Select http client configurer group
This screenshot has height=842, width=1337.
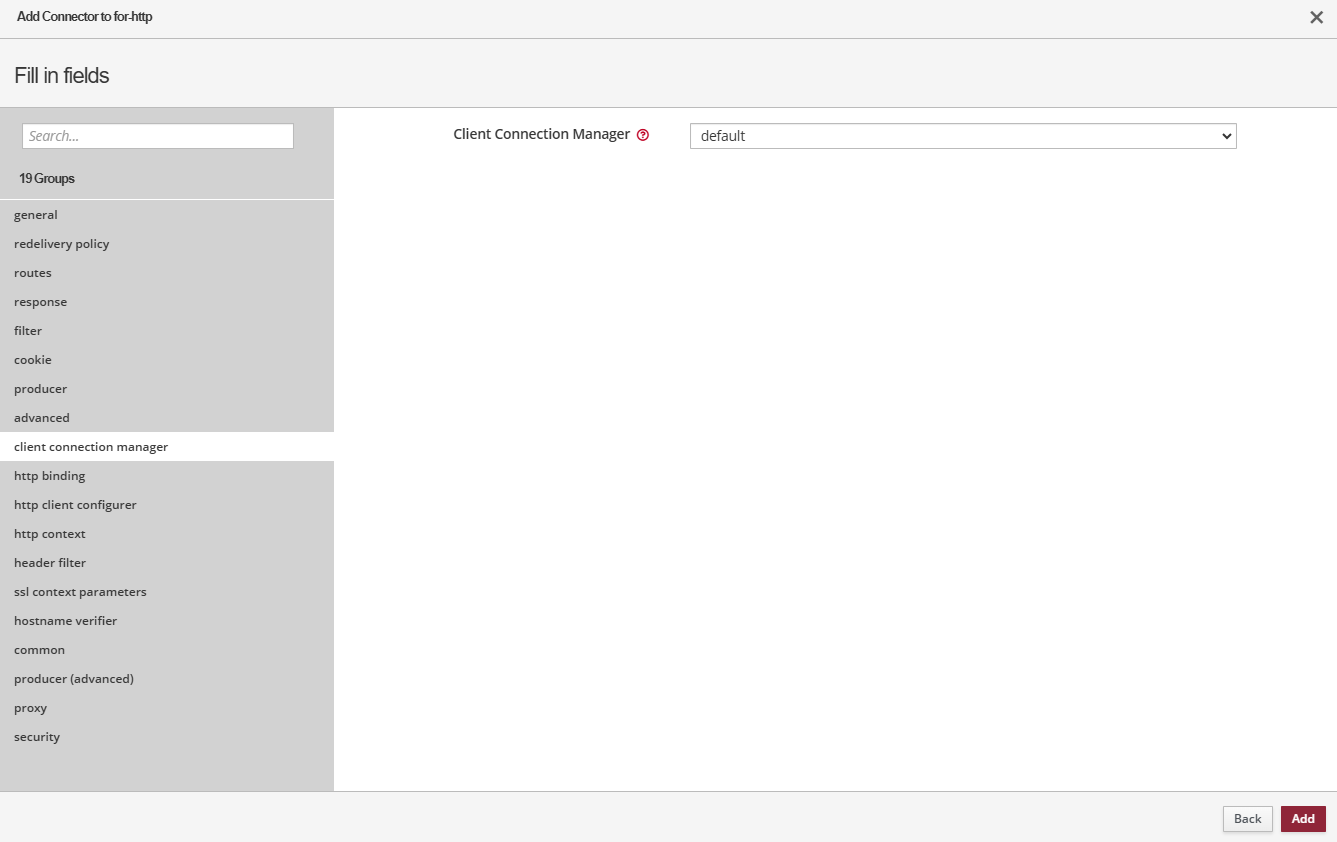[x=75, y=505]
